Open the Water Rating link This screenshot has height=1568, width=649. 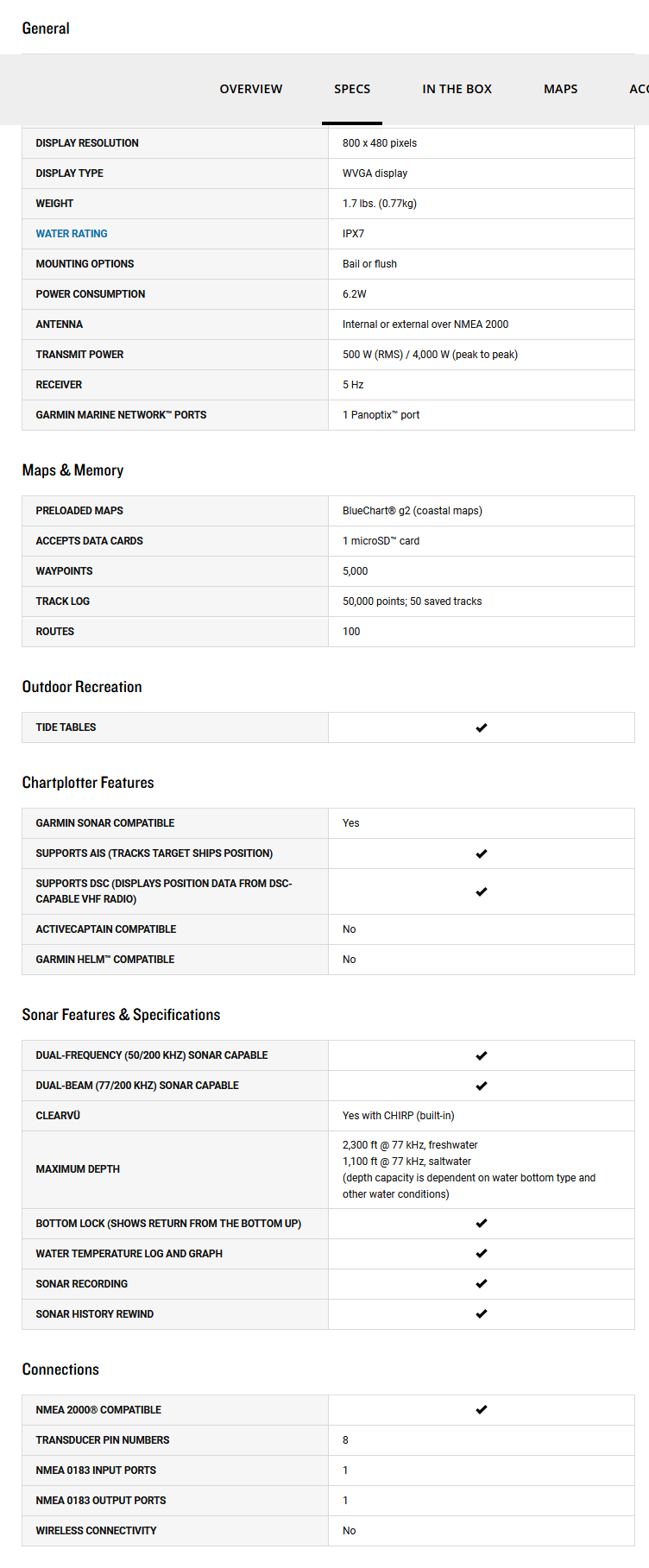[72, 234]
